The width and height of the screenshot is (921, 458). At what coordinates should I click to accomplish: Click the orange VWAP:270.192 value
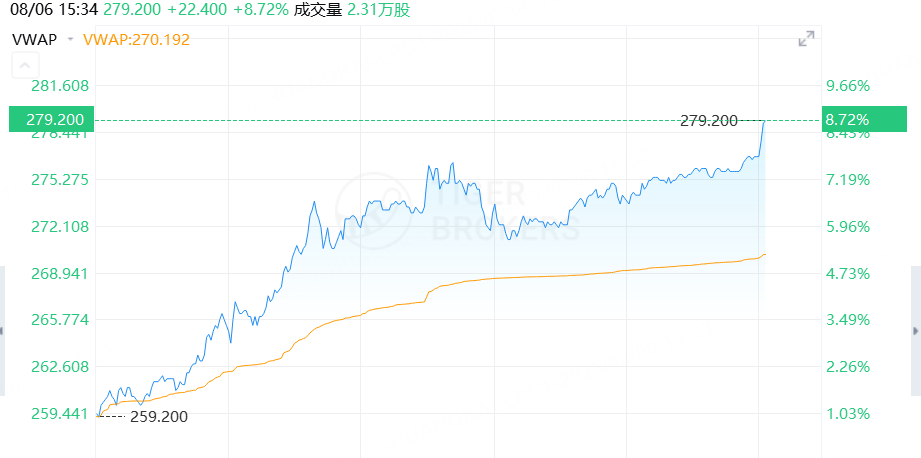coord(136,39)
